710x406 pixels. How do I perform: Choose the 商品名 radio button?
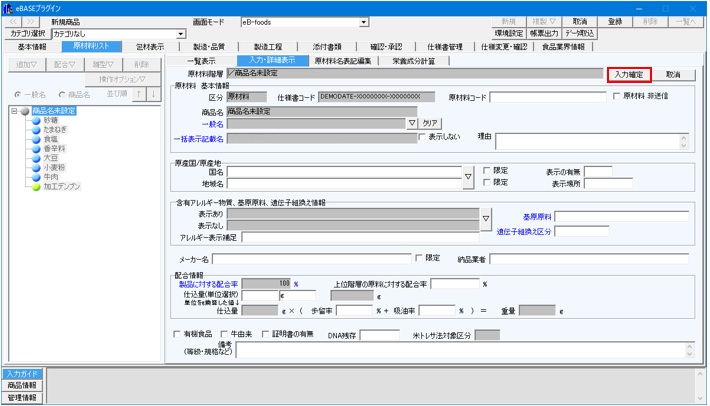(62, 95)
